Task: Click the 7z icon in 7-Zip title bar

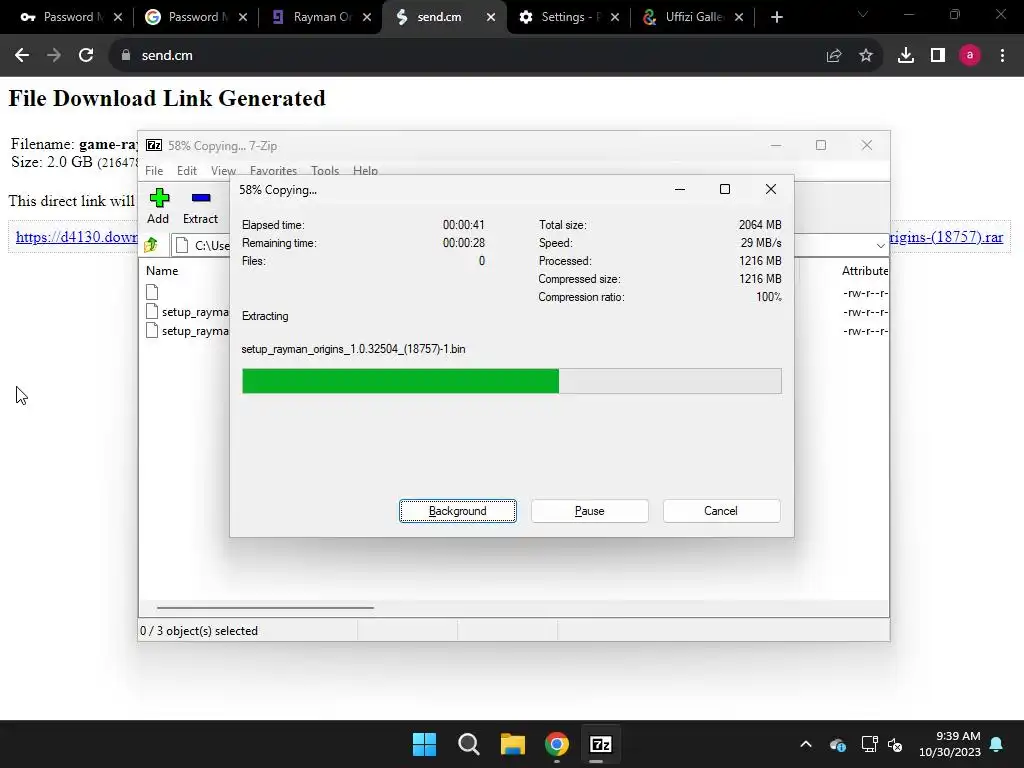Action: 154,145
